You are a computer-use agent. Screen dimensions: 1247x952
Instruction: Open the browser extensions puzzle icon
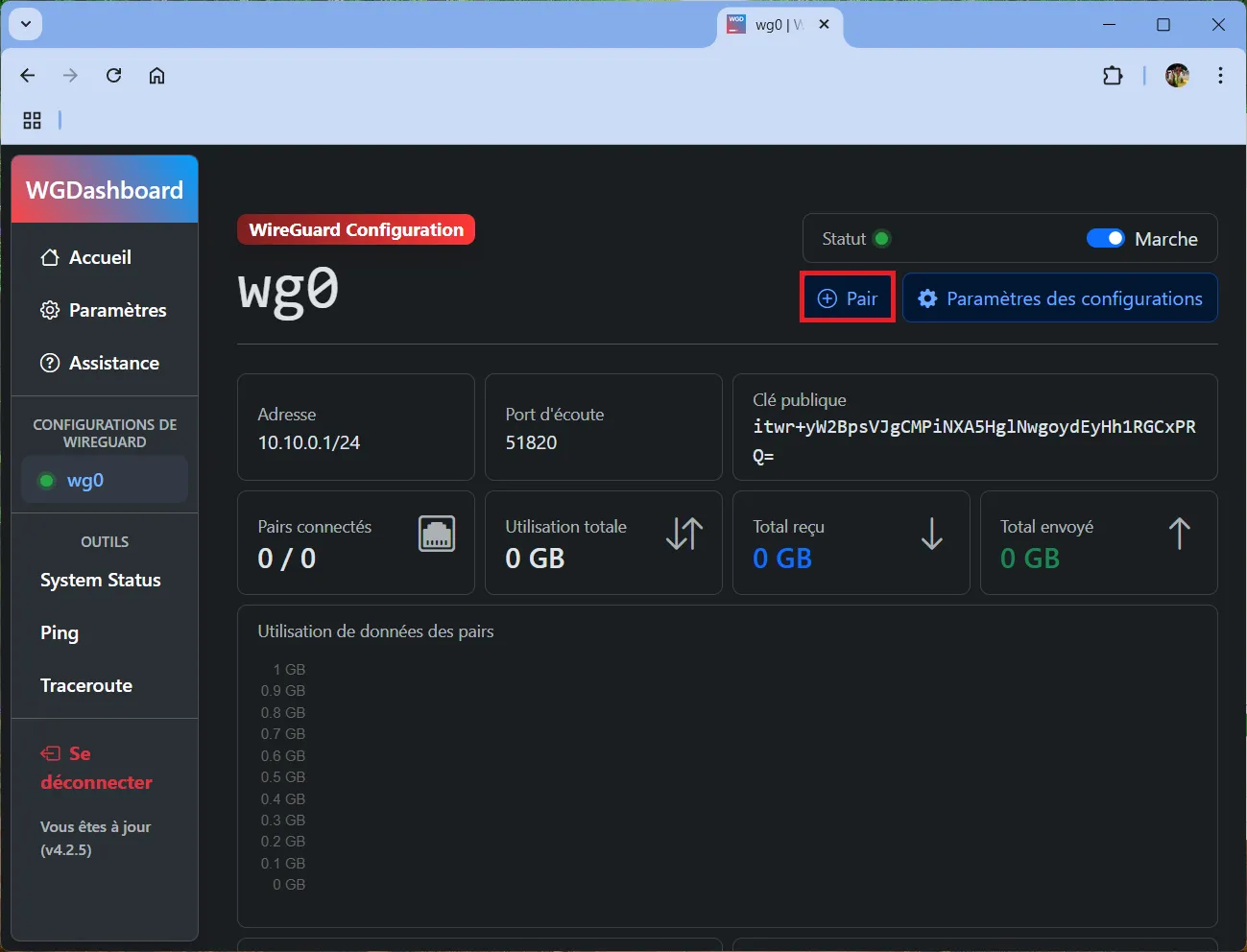pos(1113,75)
